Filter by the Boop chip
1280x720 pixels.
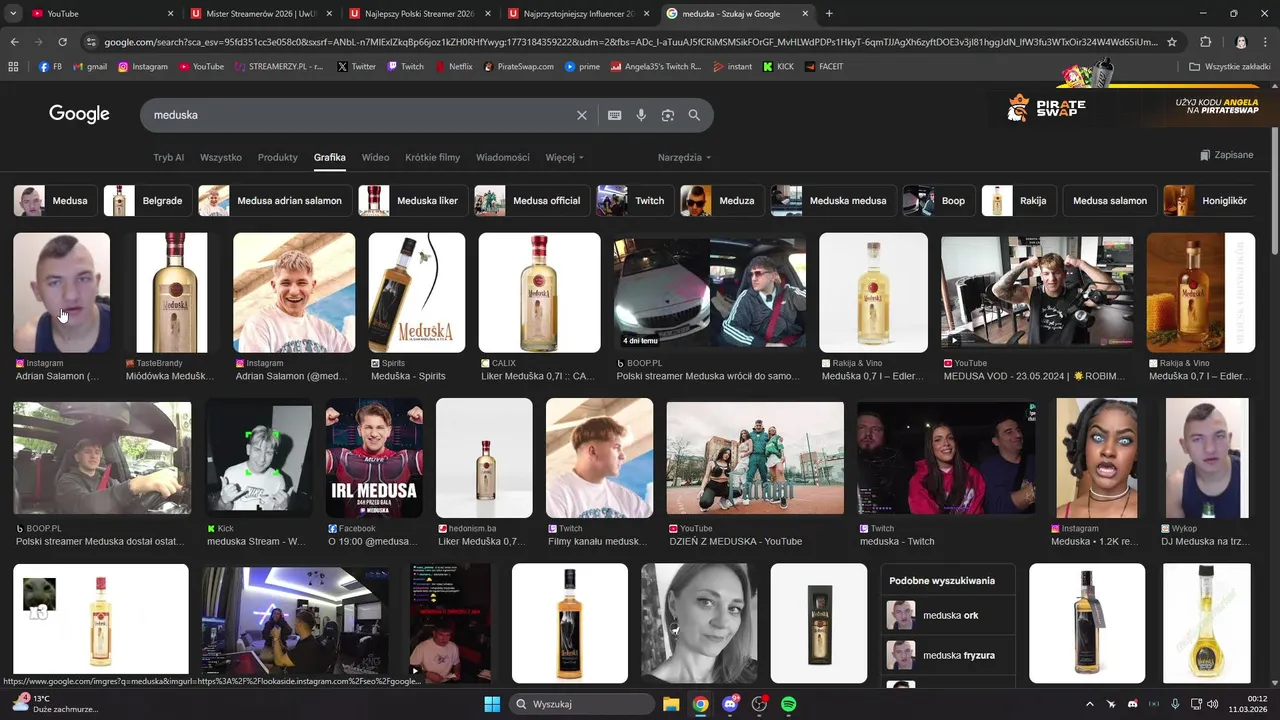point(938,200)
